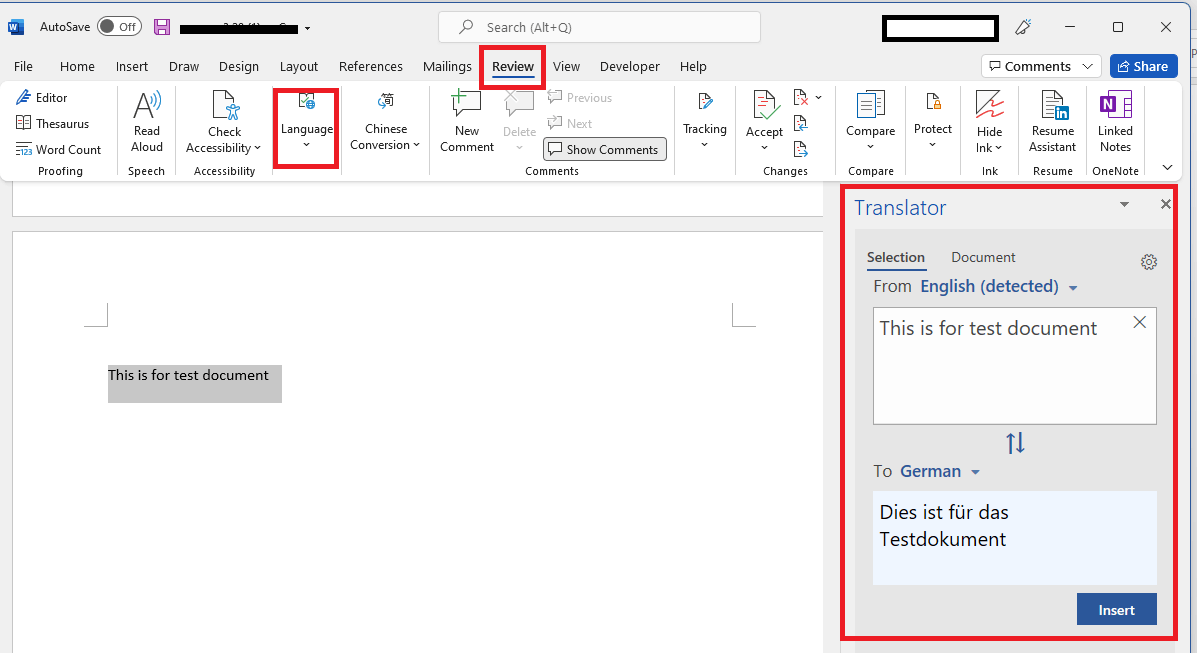Show the Word Count
Viewport: 1197px width, 653px height.
coord(58,150)
